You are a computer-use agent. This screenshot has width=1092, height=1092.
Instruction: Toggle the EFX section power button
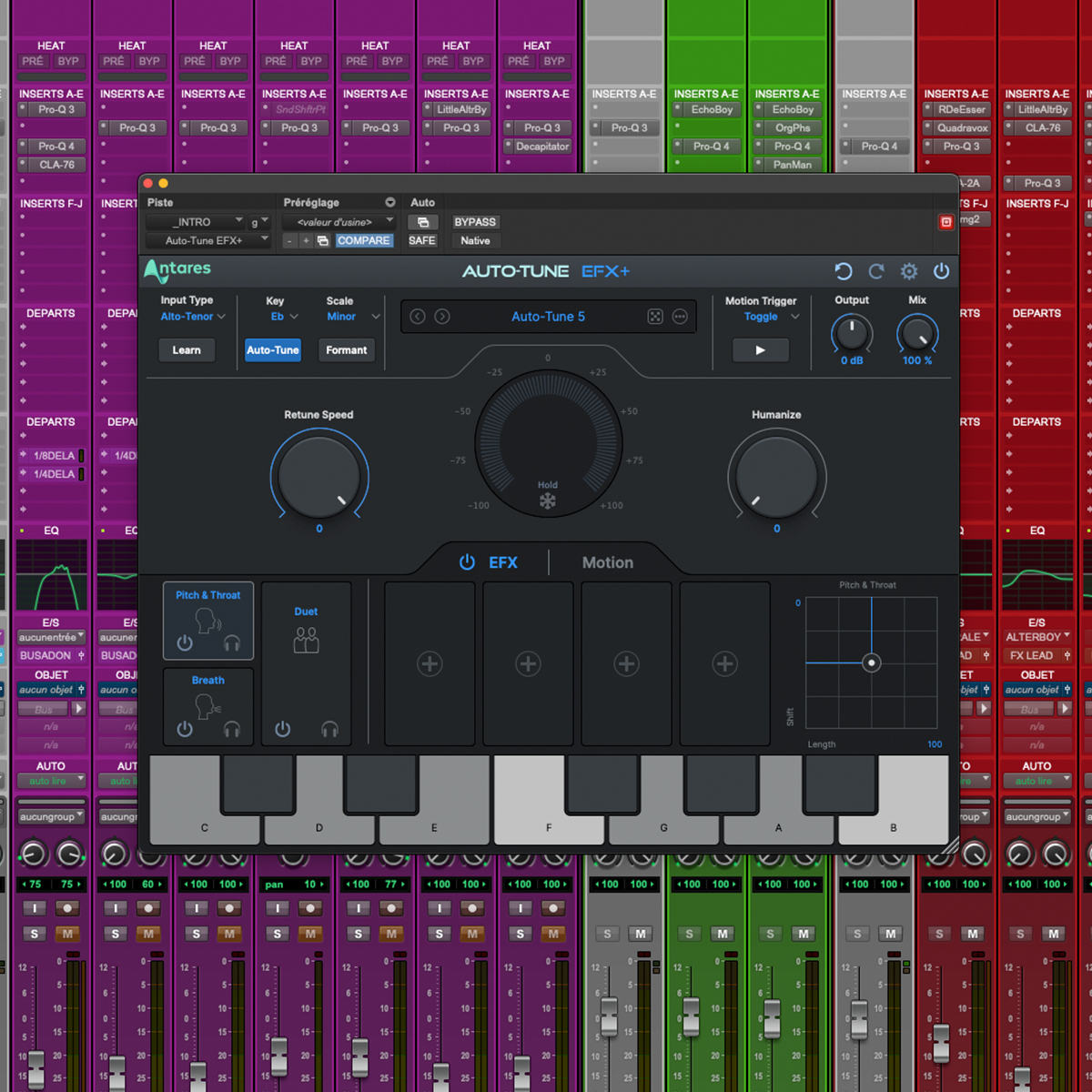pos(467,562)
